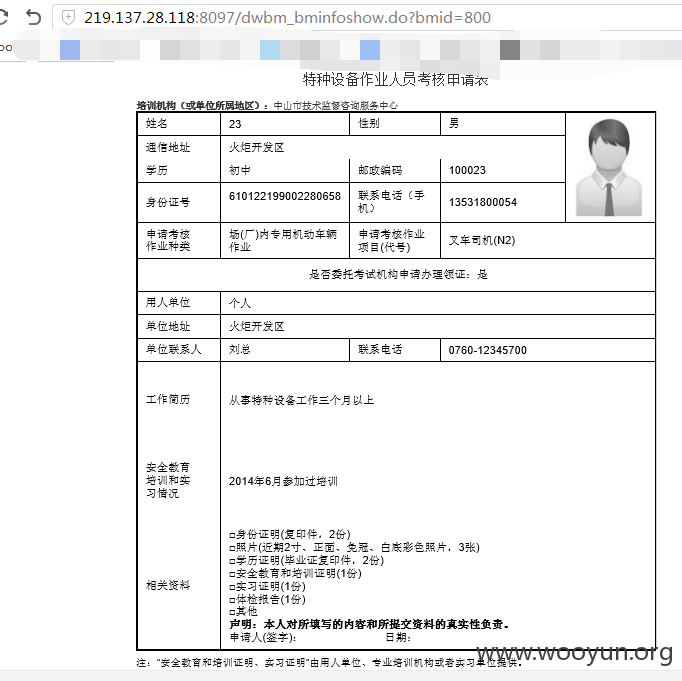
Task: Click the 姓名 label cell
Action: [x=179, y=124]
